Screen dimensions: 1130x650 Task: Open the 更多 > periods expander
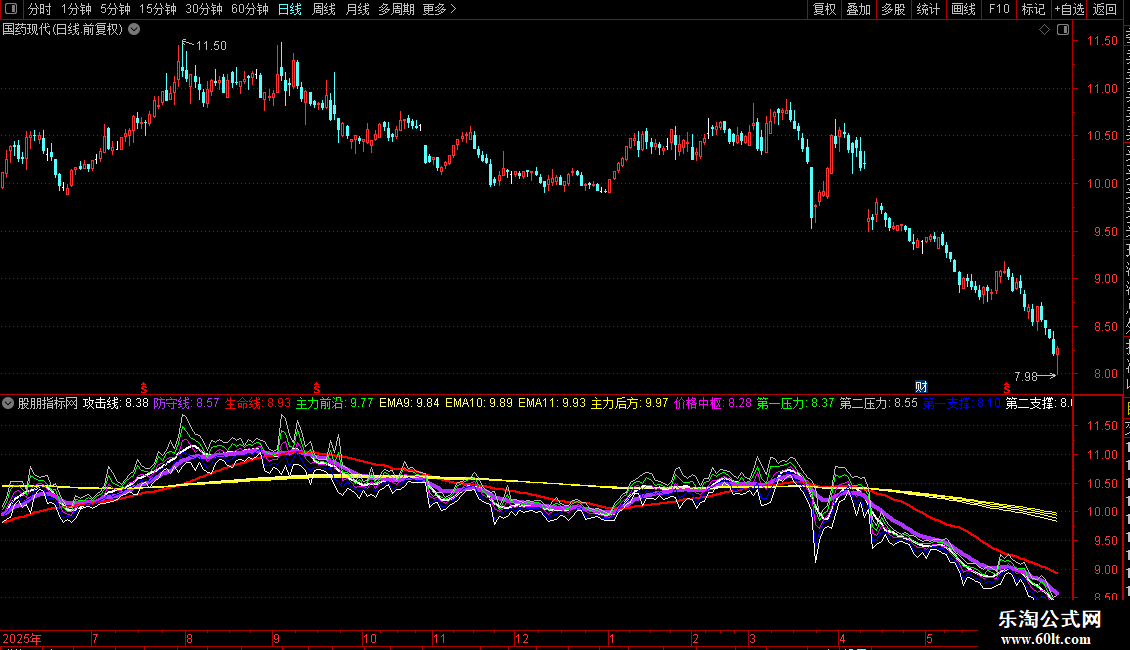(x=440, y=9)
